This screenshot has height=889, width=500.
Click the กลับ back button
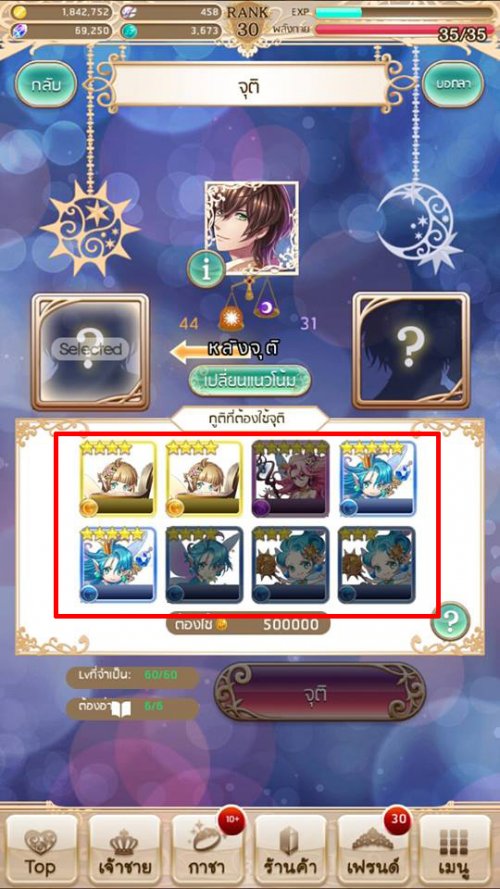(46, 84)
